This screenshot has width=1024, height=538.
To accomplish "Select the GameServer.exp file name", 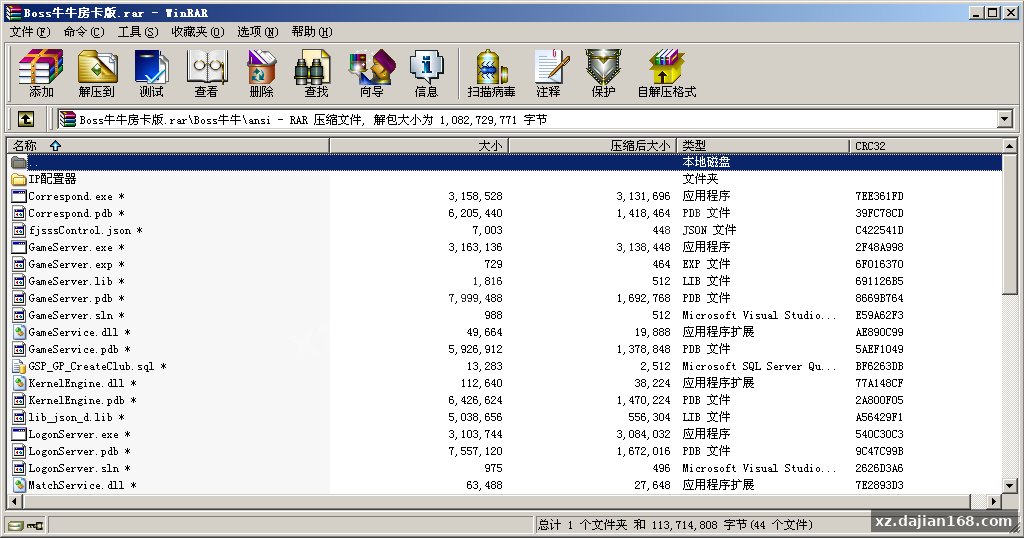I will pos(76,264).
